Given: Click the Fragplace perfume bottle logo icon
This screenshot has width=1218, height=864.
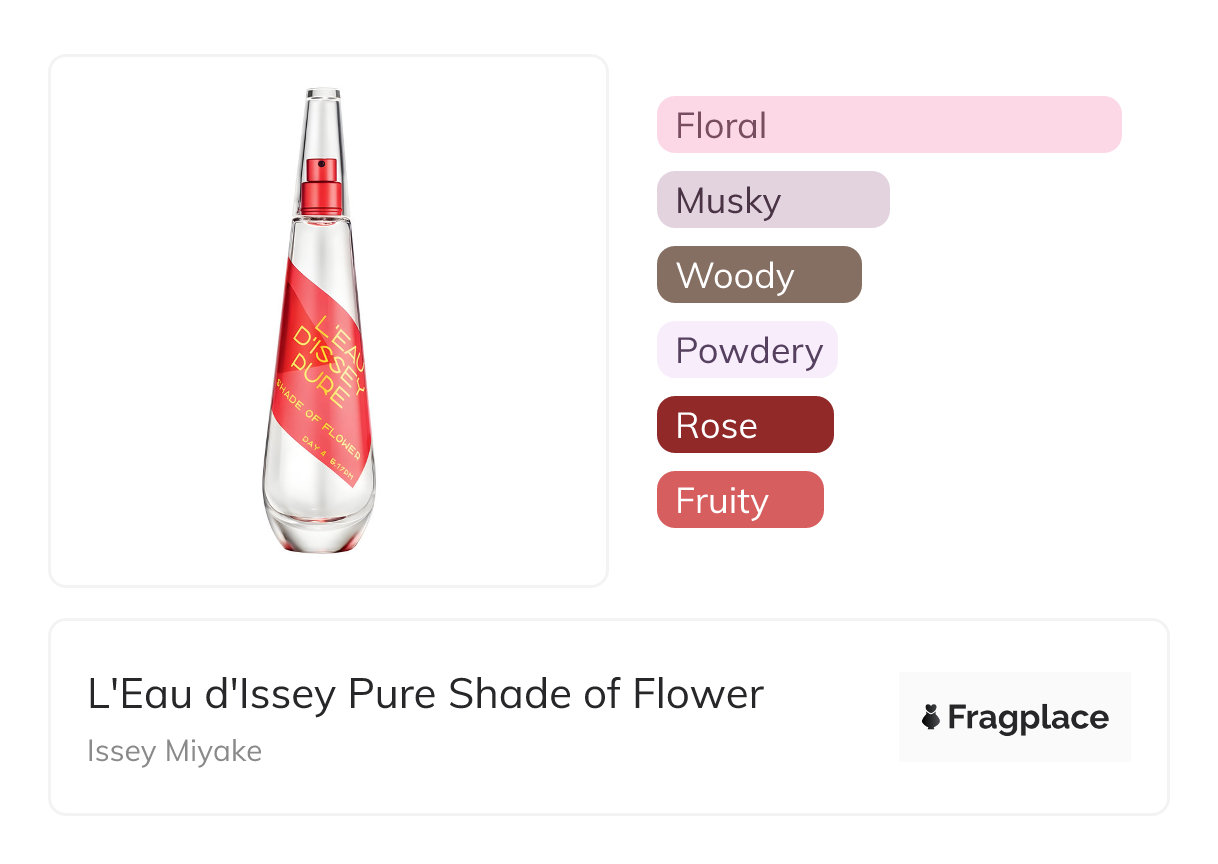Looking at the screenshot, I should pos(931,717).
